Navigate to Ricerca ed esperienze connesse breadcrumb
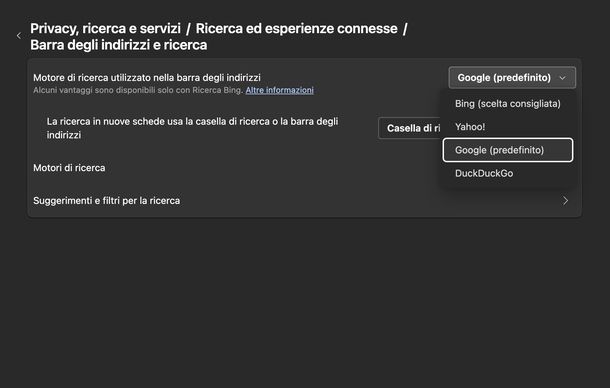 (296, 28)
